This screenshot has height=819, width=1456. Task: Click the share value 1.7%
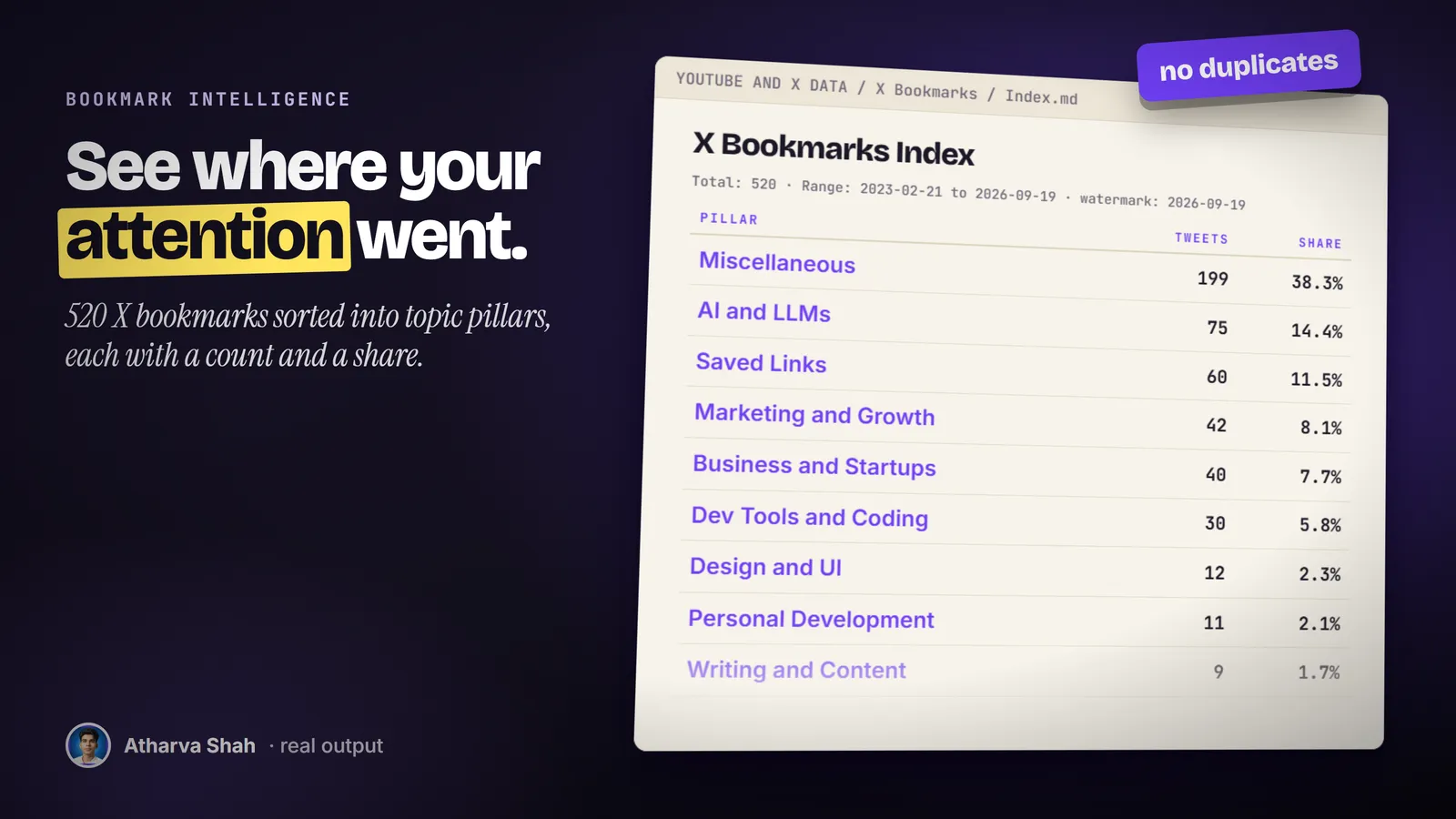point(1319,672)
